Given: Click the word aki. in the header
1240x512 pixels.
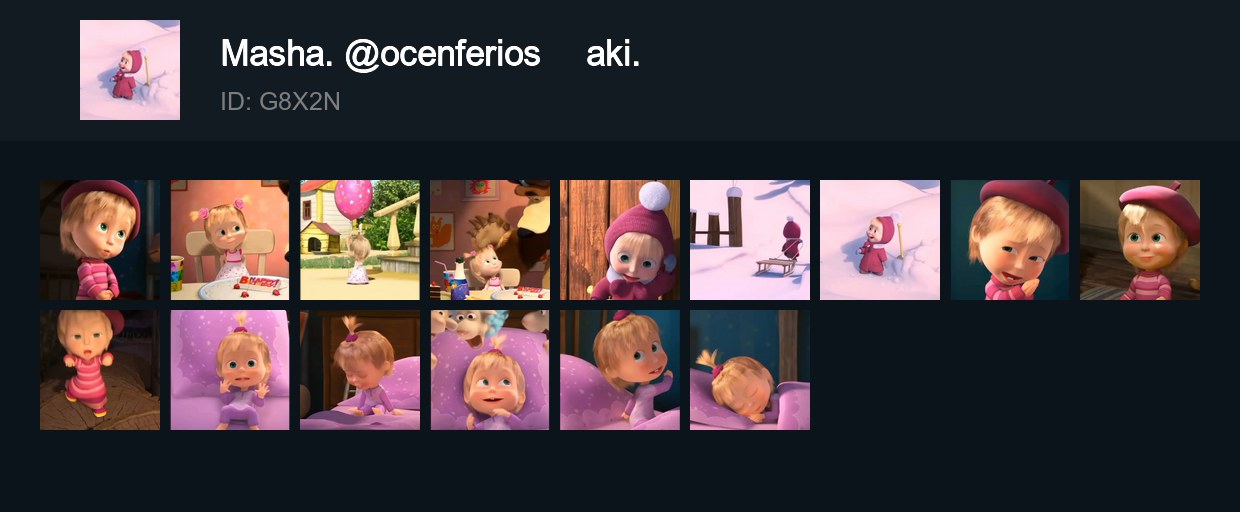Looking at the screenshot, I should coord(613,54).
